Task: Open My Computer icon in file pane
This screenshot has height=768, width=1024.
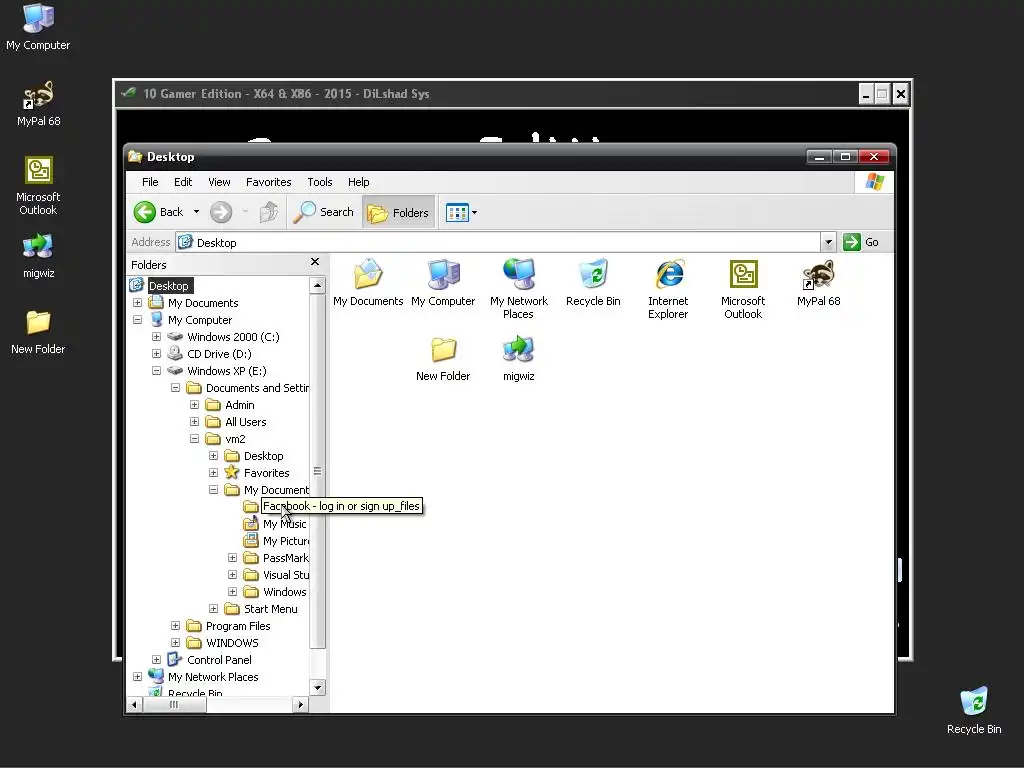Action: coord(443,282)
